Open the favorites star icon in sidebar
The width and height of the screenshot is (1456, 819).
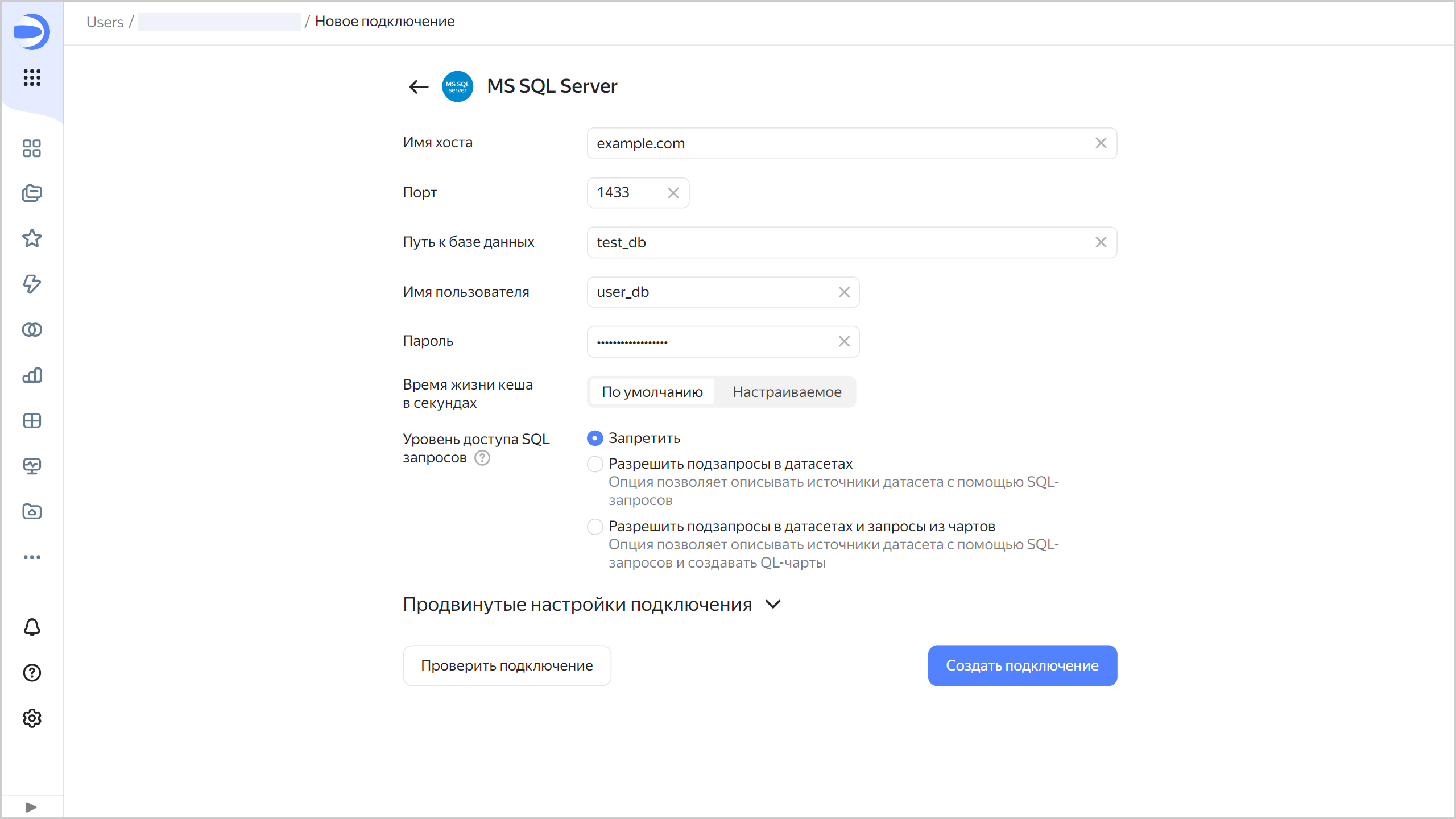coord(32,238)
